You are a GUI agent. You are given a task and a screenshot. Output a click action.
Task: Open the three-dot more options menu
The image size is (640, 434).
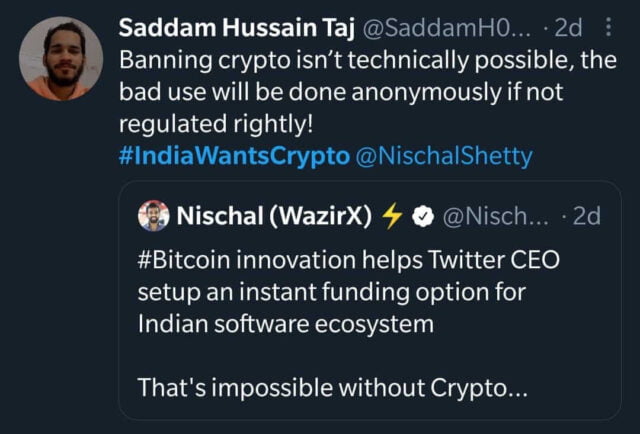(x=611, y=27)
